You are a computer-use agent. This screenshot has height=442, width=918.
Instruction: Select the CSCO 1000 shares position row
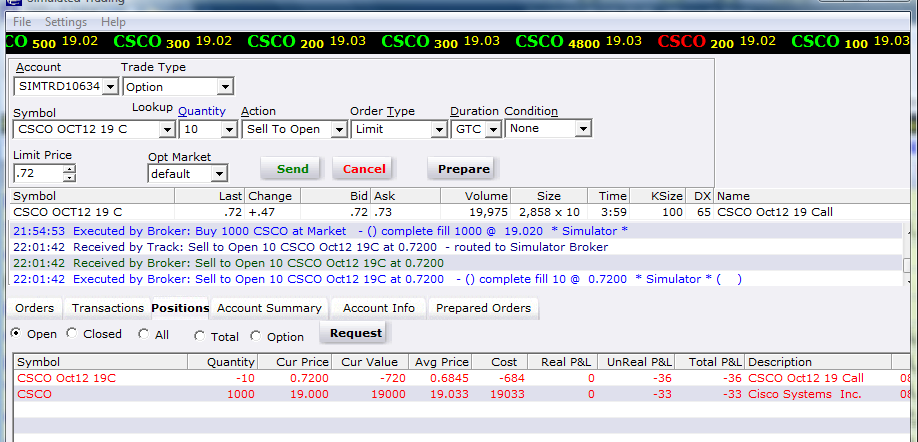[464, 394]
